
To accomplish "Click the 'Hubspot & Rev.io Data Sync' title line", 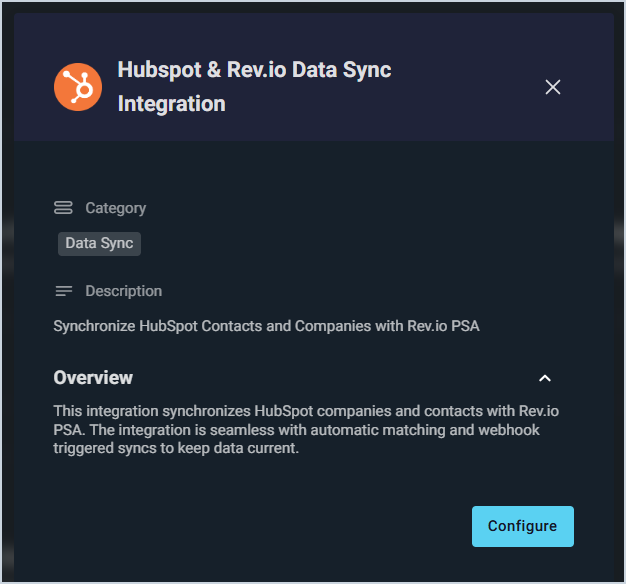I will (x=254, y=70).
